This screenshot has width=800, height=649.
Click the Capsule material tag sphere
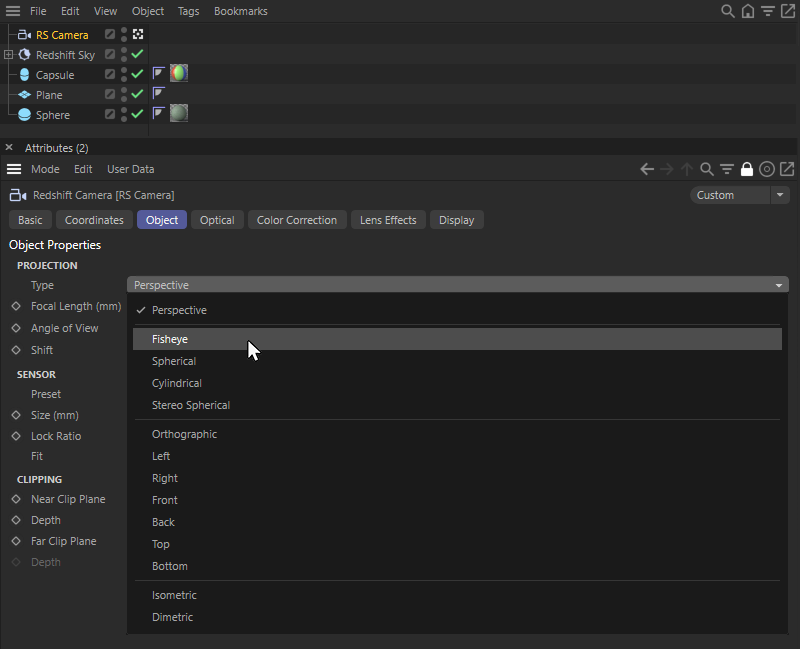[x=179, y=73]
